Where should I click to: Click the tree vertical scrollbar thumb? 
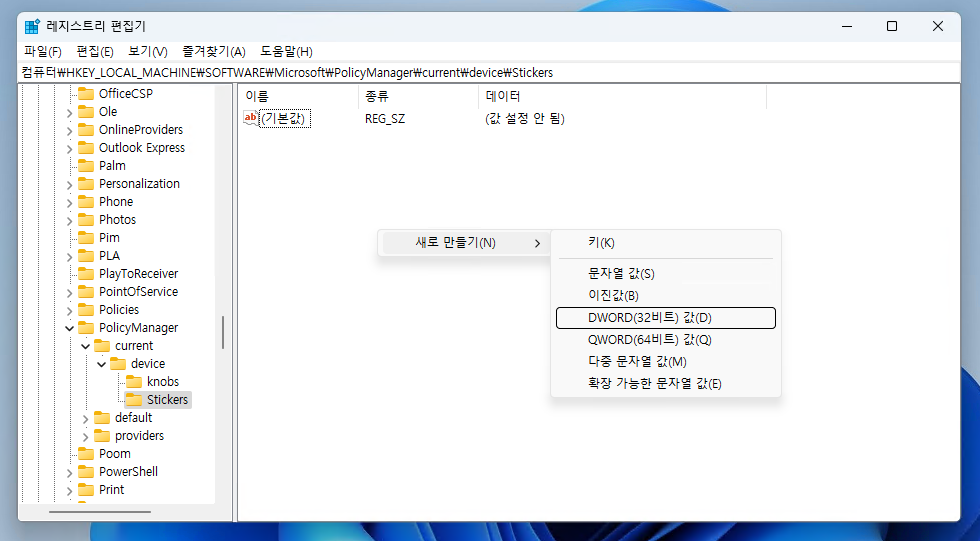tap(222, 332)
